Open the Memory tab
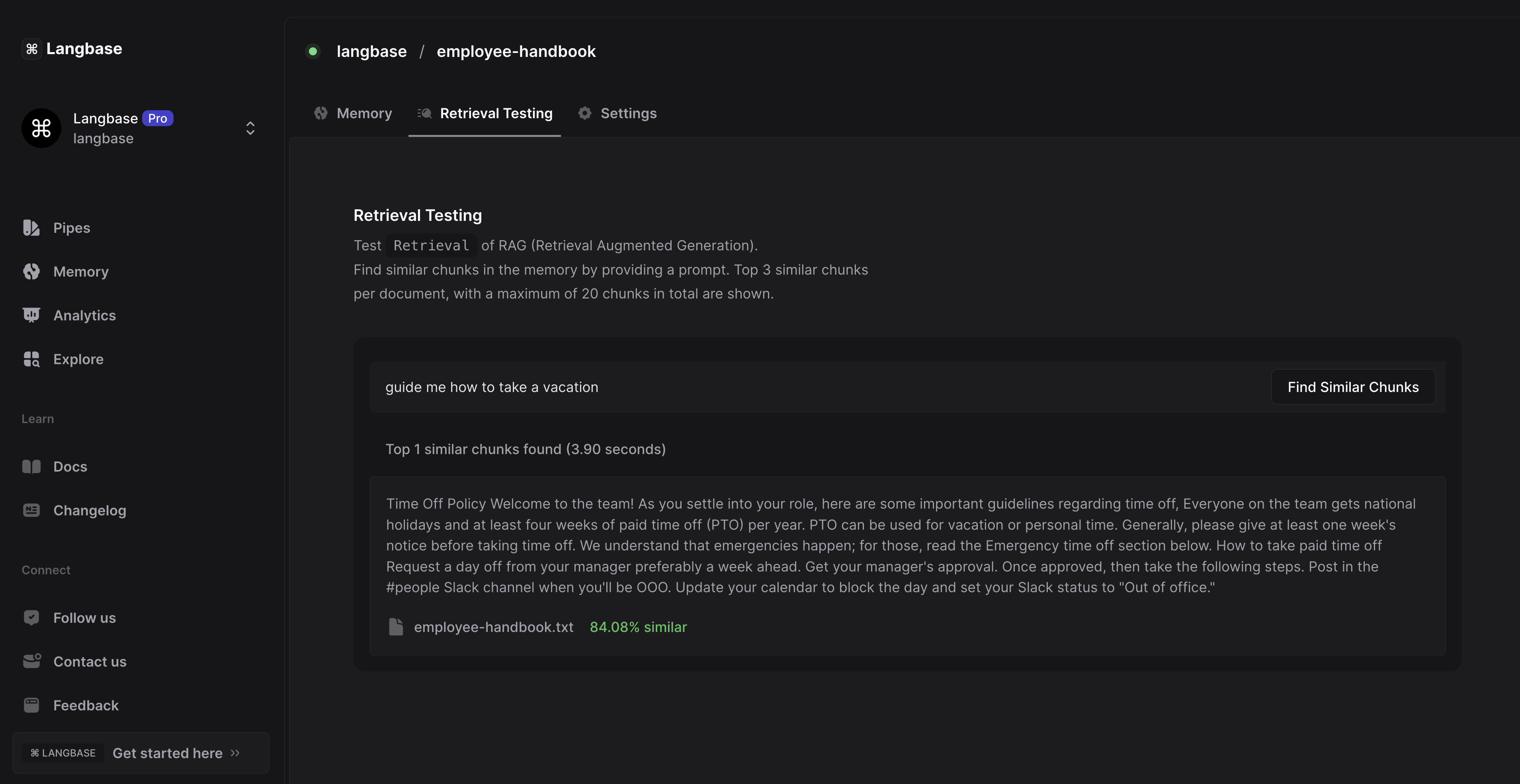 (x=353, y=113)
